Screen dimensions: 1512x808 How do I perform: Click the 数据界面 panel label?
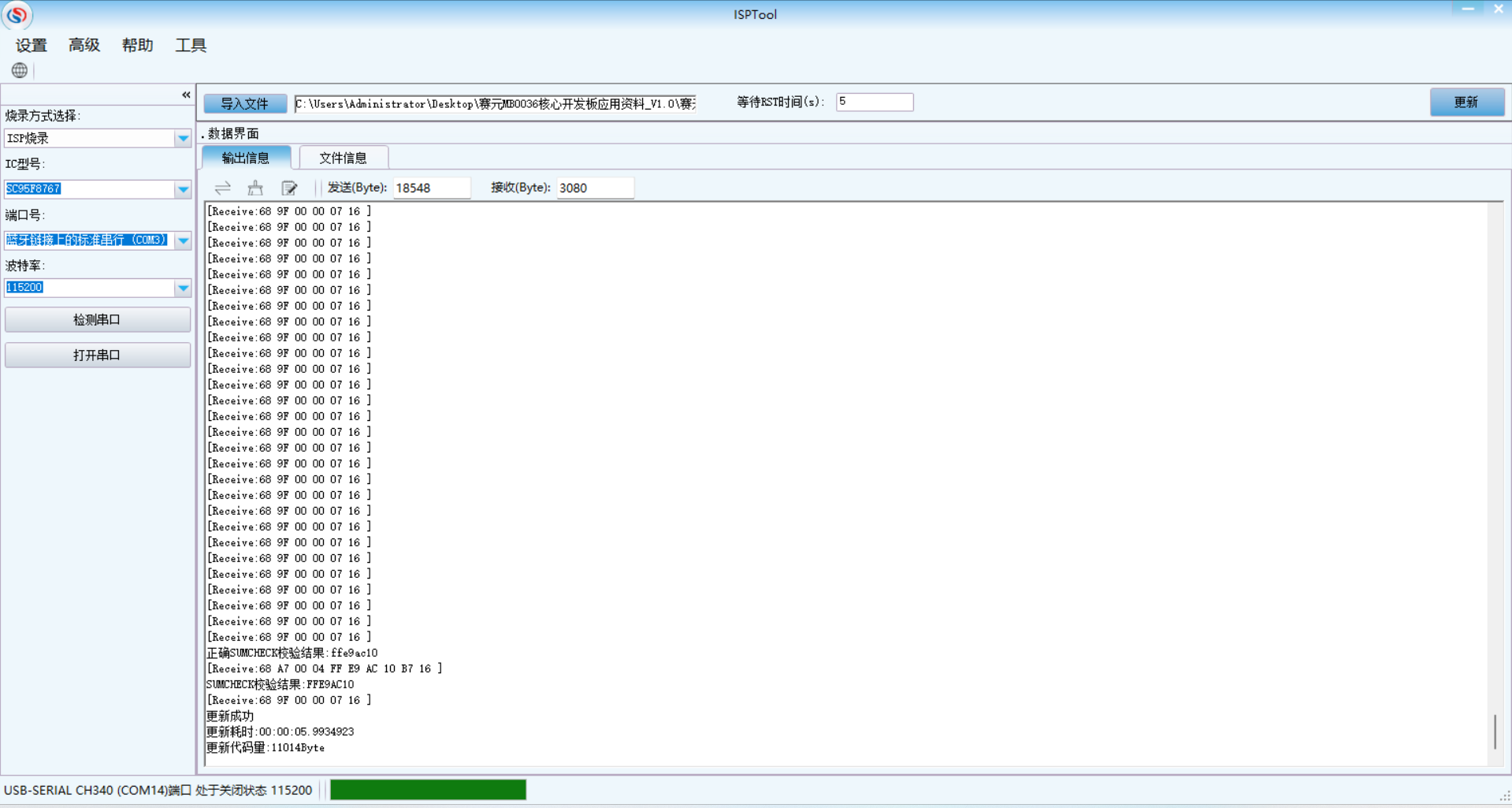[x=233, y=134]
